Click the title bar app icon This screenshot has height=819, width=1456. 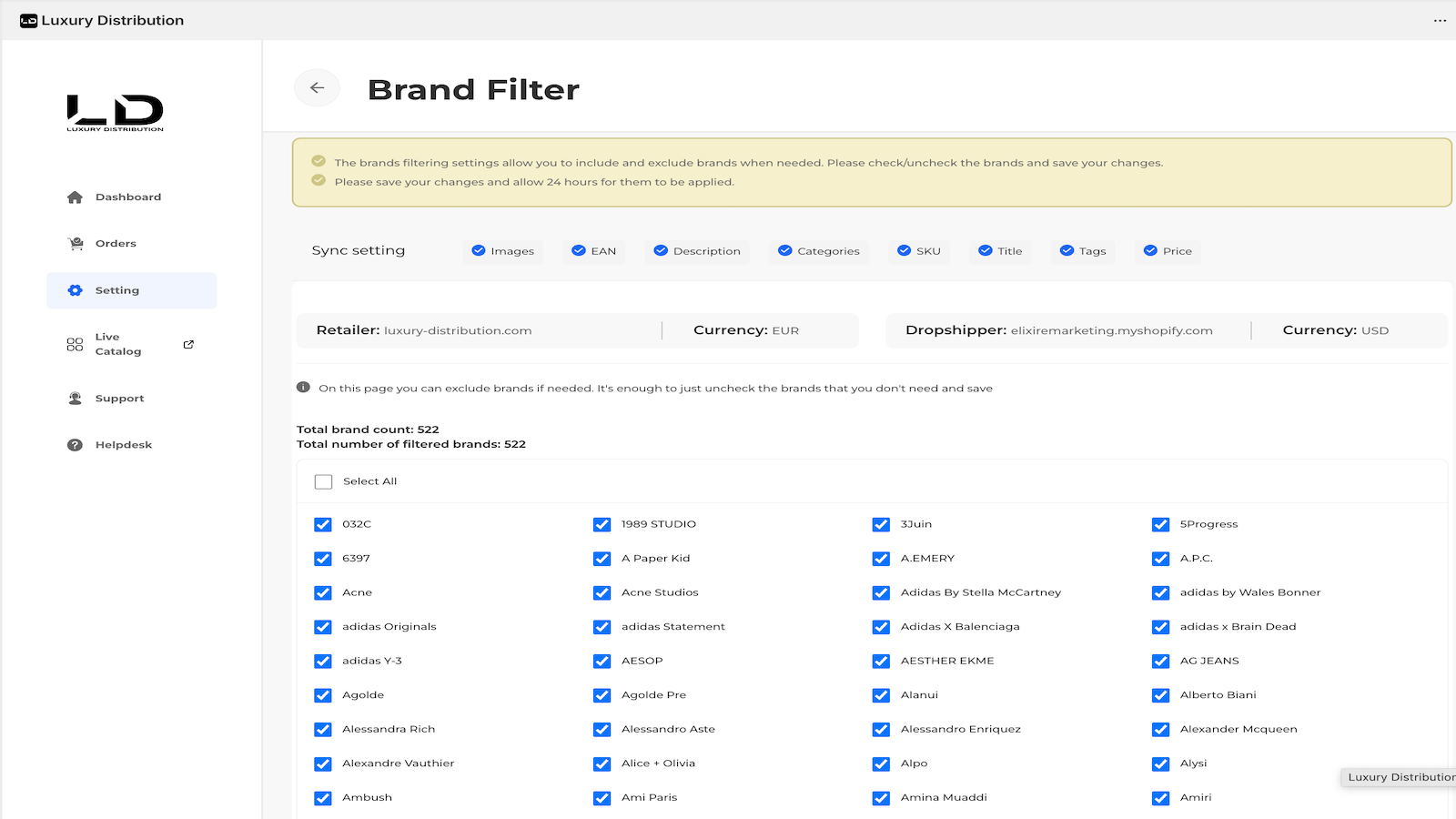[28, 20]
